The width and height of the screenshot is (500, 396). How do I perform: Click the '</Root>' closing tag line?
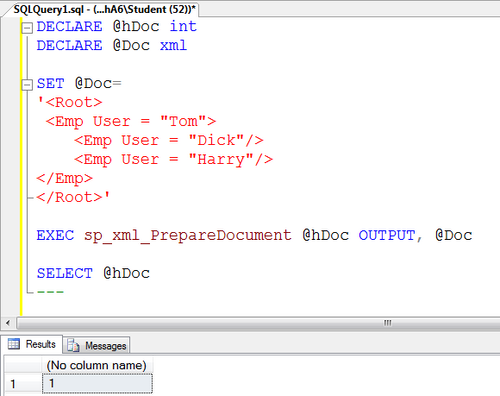[x=73, y=197]
